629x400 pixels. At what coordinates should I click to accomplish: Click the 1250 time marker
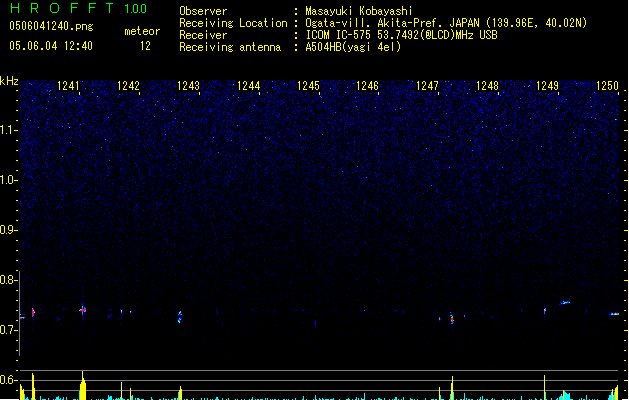click(x=607, y=86)
